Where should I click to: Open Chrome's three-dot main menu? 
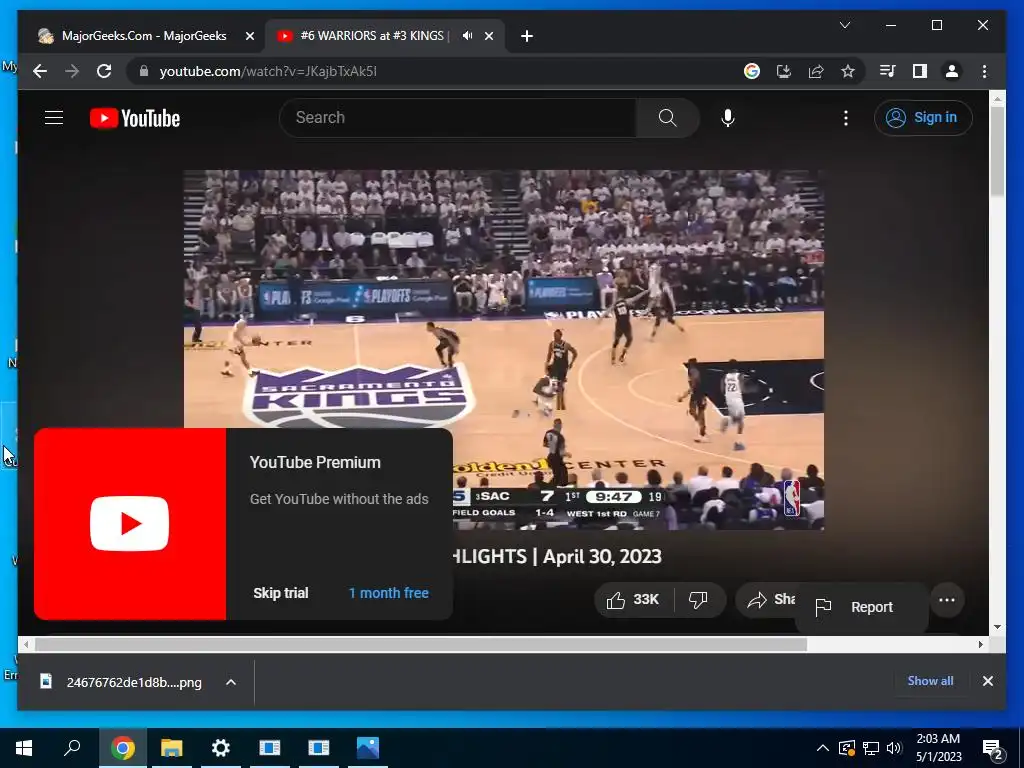click(984, 71)
